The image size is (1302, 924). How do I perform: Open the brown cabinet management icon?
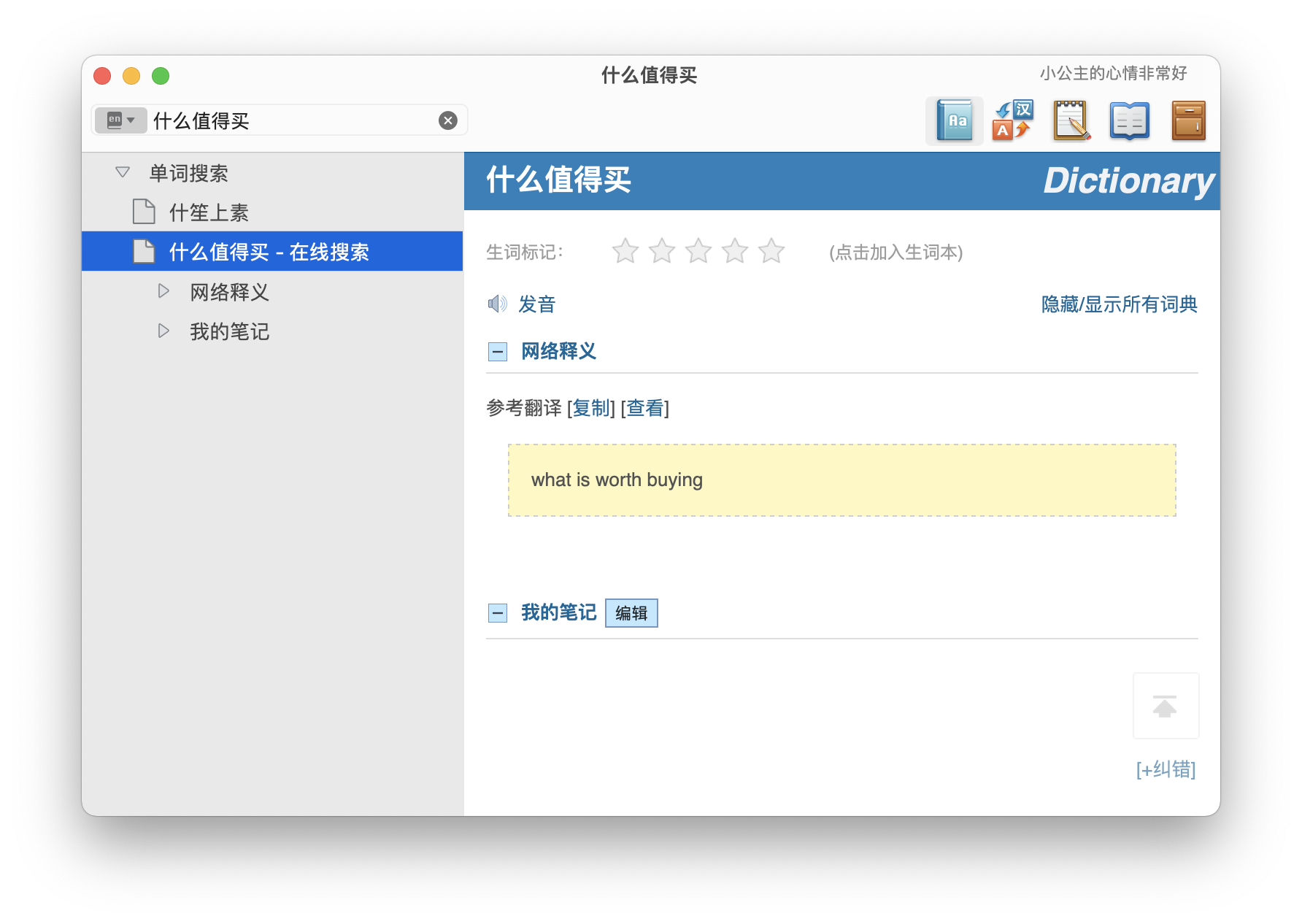pyautogui.click(x=1188, y=120)
